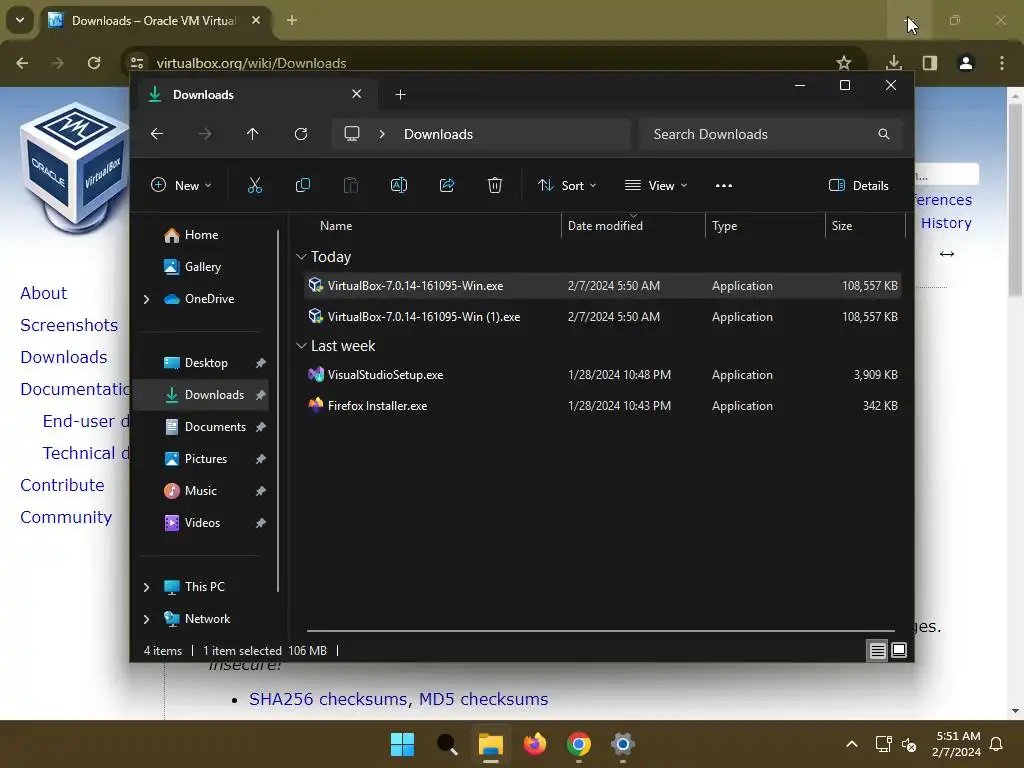
Task: Open the Chrome profile avatar
Action: (x=966, y=63)
